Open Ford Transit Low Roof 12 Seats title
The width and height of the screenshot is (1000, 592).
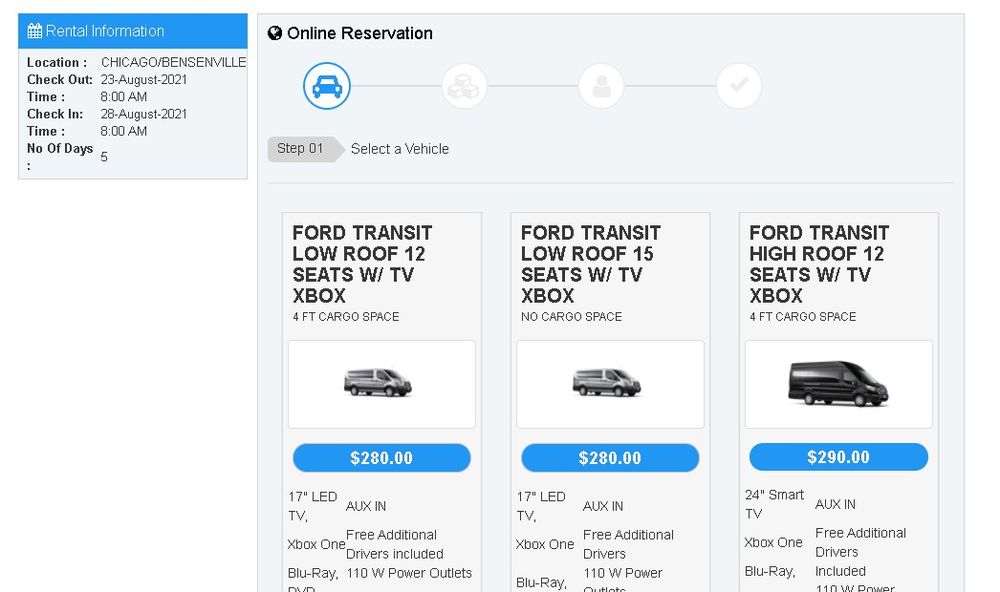point(362,264)
